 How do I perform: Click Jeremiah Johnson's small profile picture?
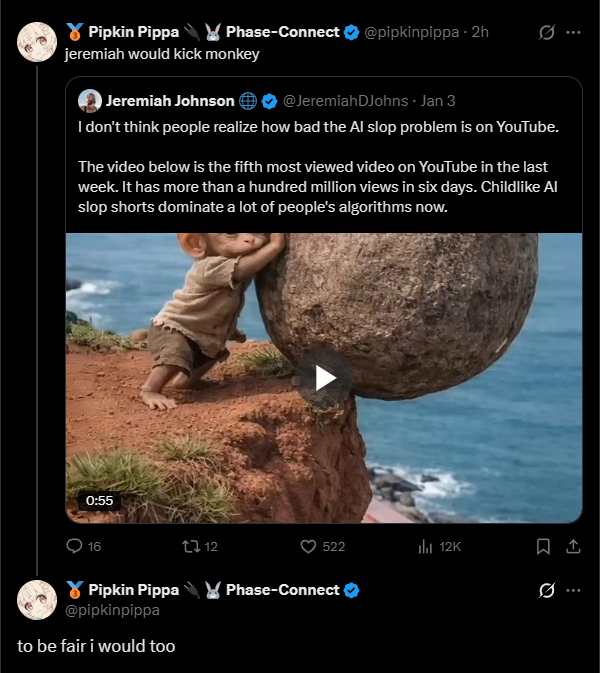[90, 101]
